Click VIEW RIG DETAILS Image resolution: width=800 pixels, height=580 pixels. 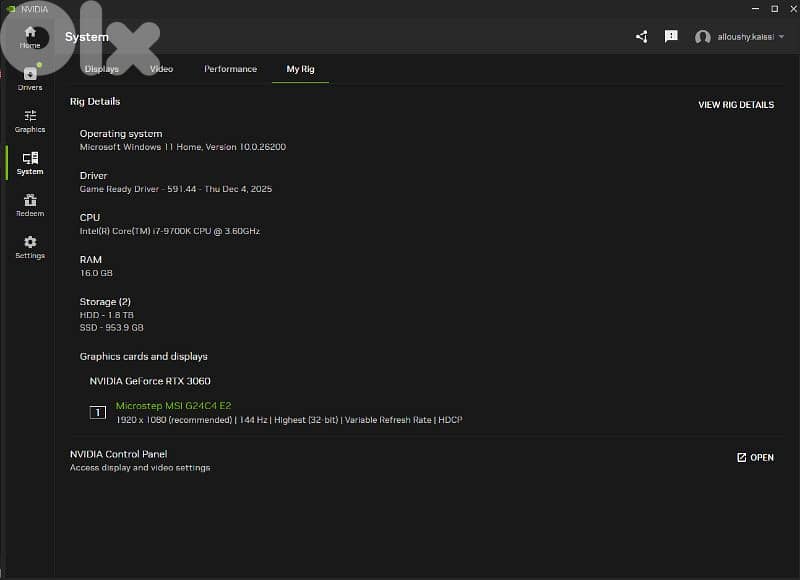[x=736, y=104]
